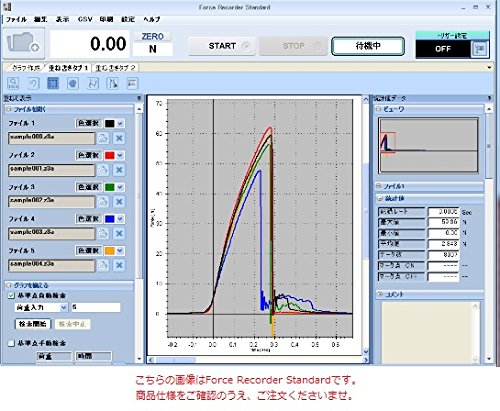Select the zoom magnifier tool in toolbar
Viewport: 500px width, 411px height.
13,83
